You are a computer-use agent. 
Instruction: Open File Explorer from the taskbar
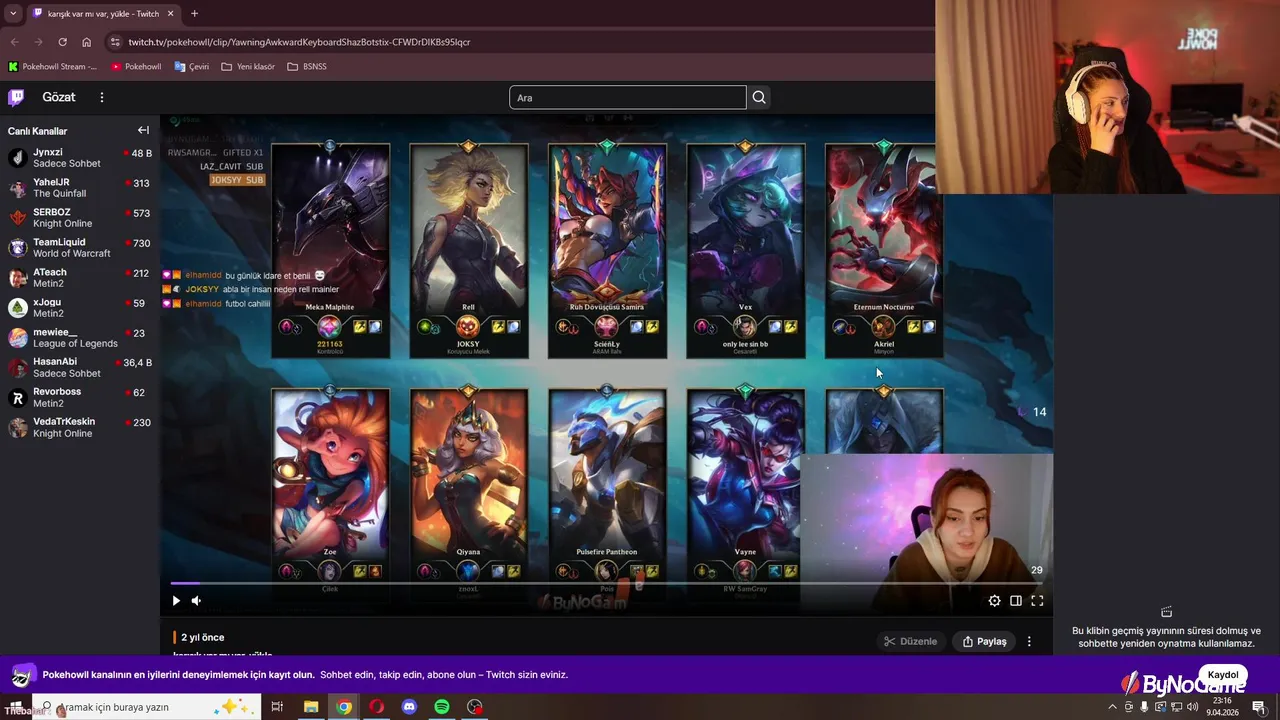(311, 707)
